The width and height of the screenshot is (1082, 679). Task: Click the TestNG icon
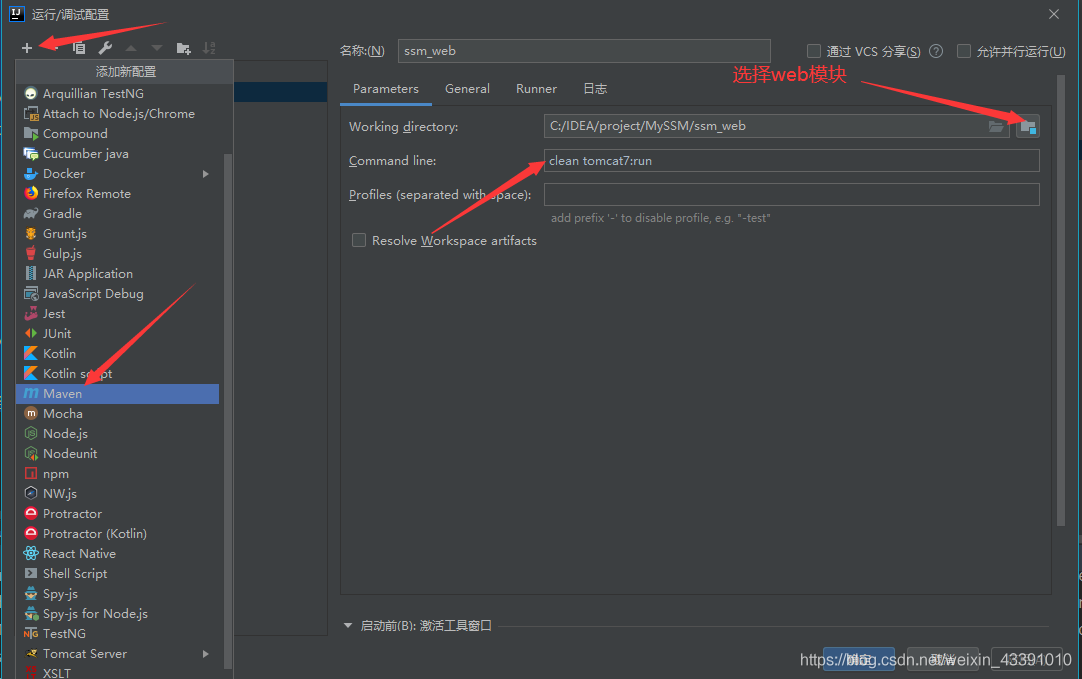30,633
